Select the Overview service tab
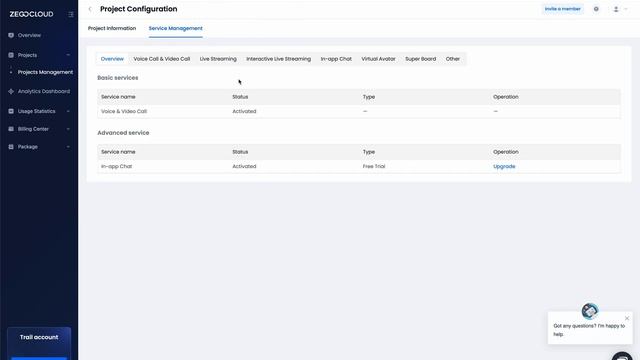 click(112, 59)
